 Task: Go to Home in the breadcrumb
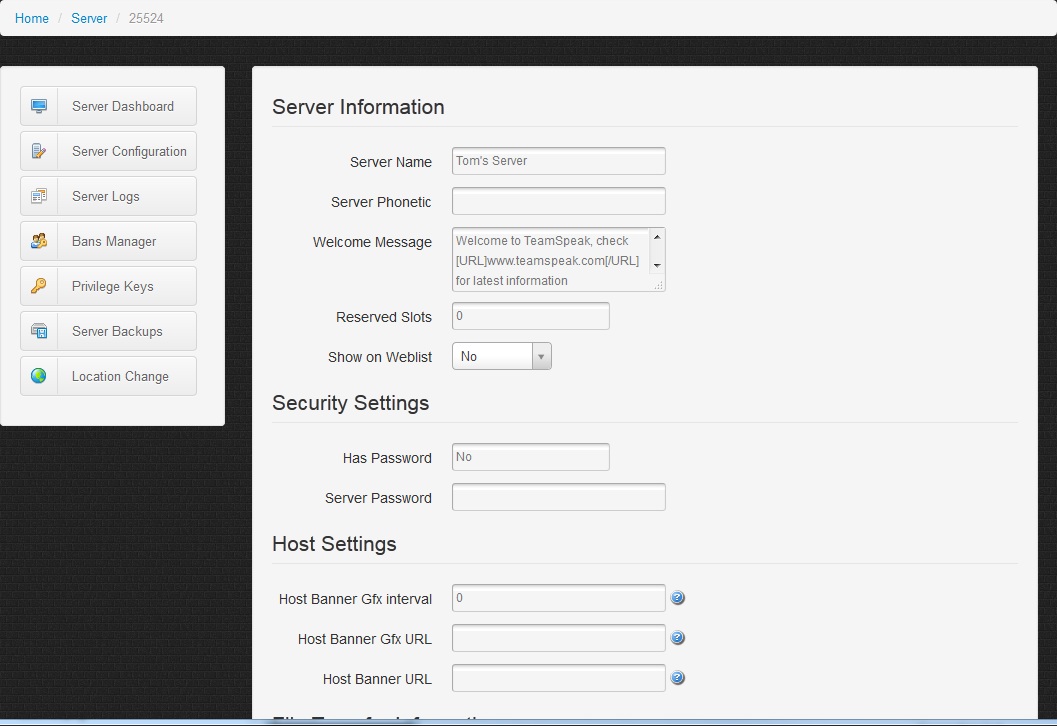[x=32, y=18]
